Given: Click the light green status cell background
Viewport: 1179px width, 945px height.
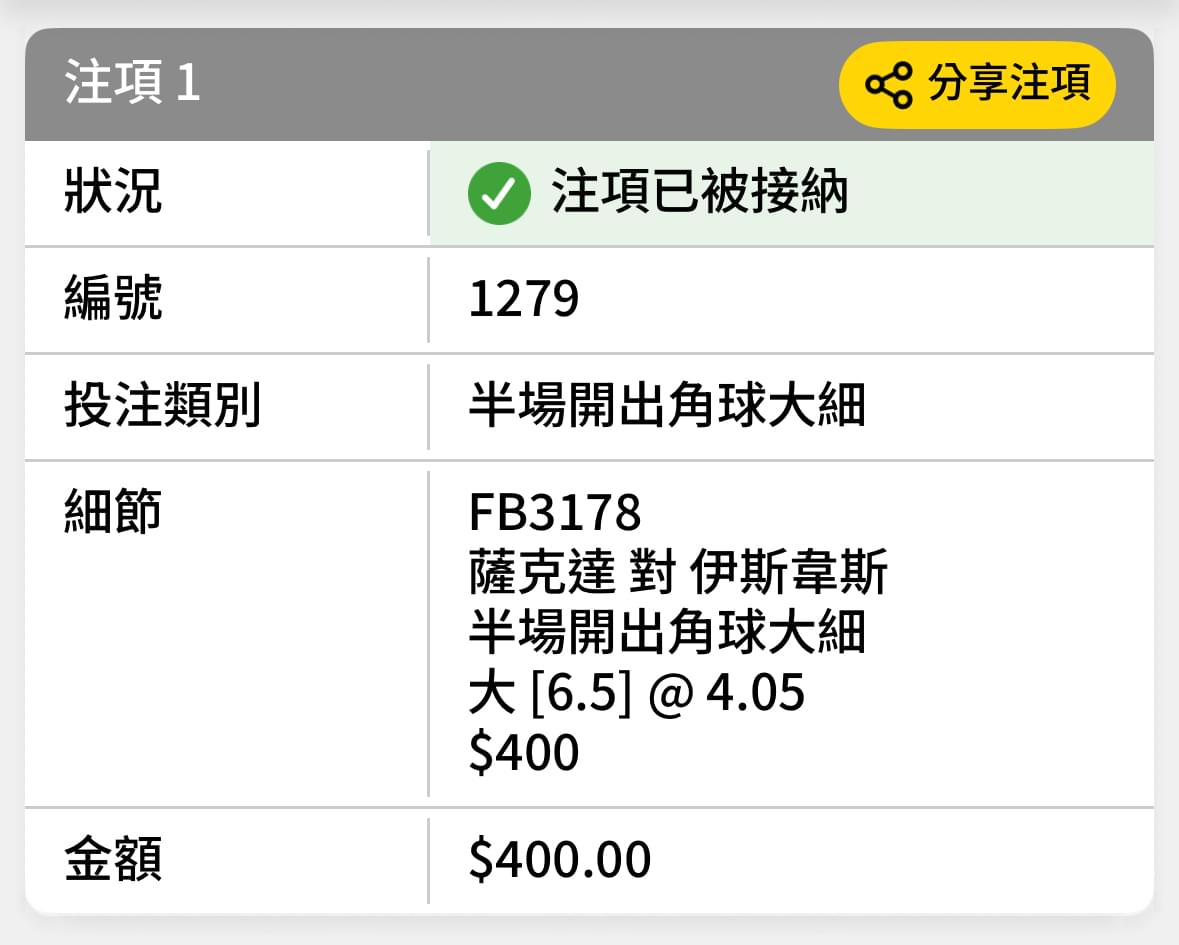Looking at the screenshot, I should pos(792,193).
